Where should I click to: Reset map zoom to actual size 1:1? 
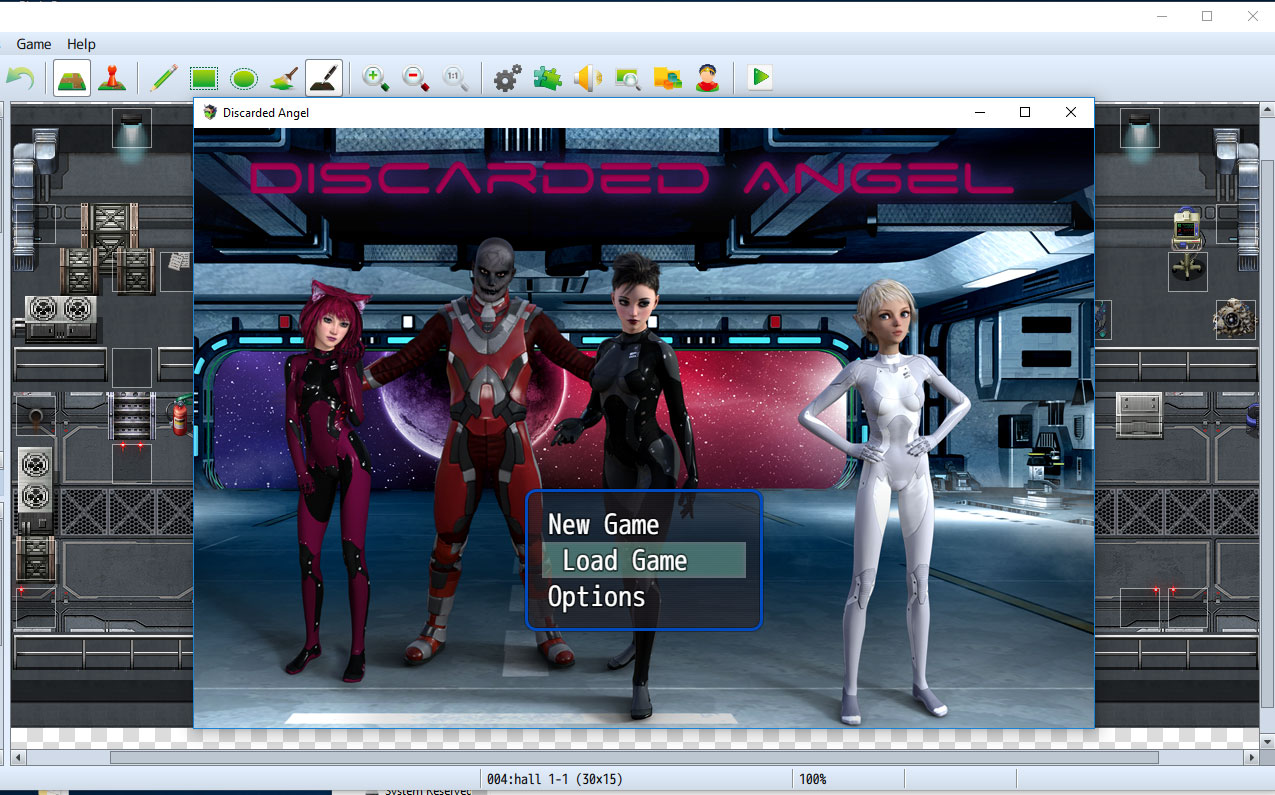click(x=456, y=78)
